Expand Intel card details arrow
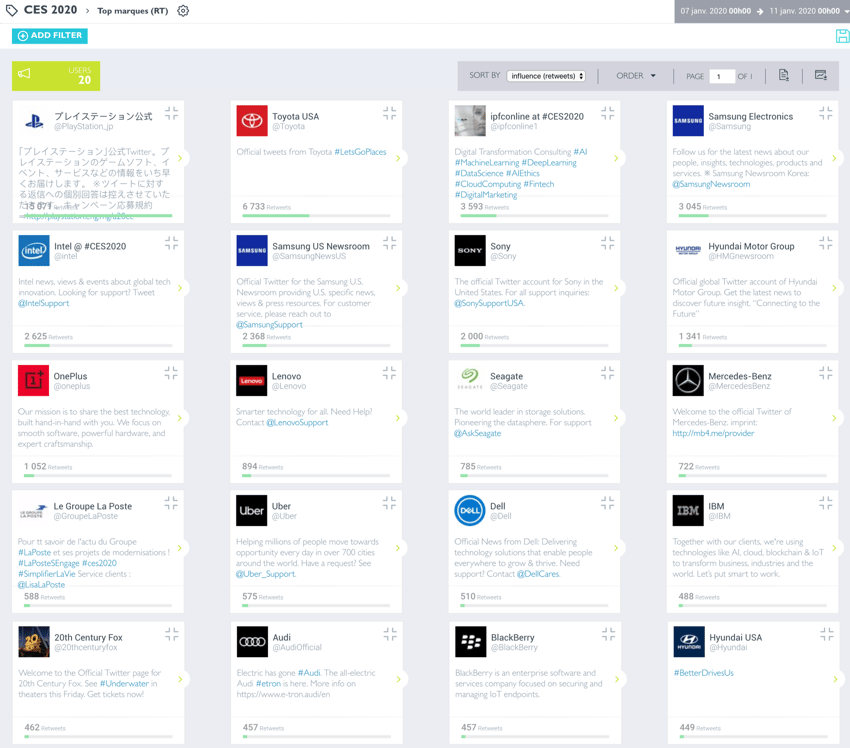Screen dimensions: 850x748 pyautogui.click(x=180, y=288)
